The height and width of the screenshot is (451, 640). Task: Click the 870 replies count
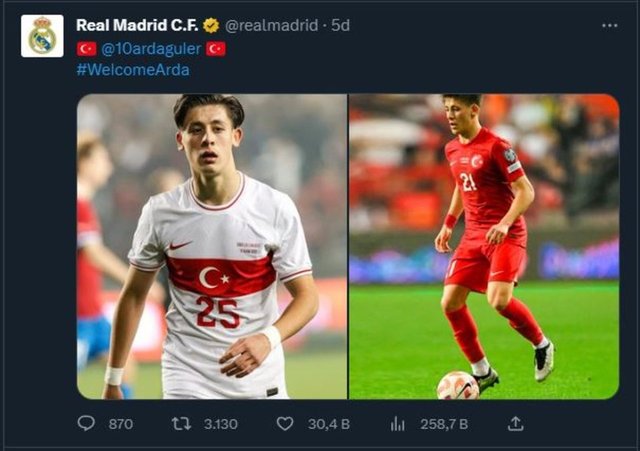[120, 423]
